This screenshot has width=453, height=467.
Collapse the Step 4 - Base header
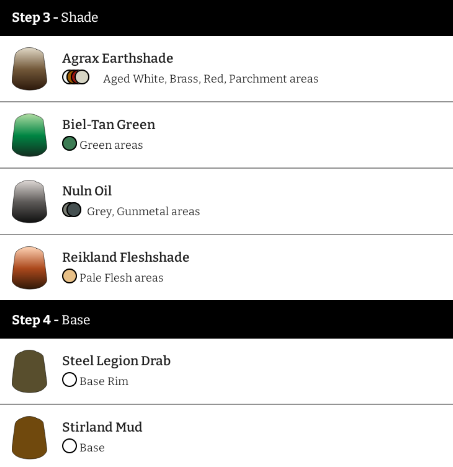coord(226,319)
